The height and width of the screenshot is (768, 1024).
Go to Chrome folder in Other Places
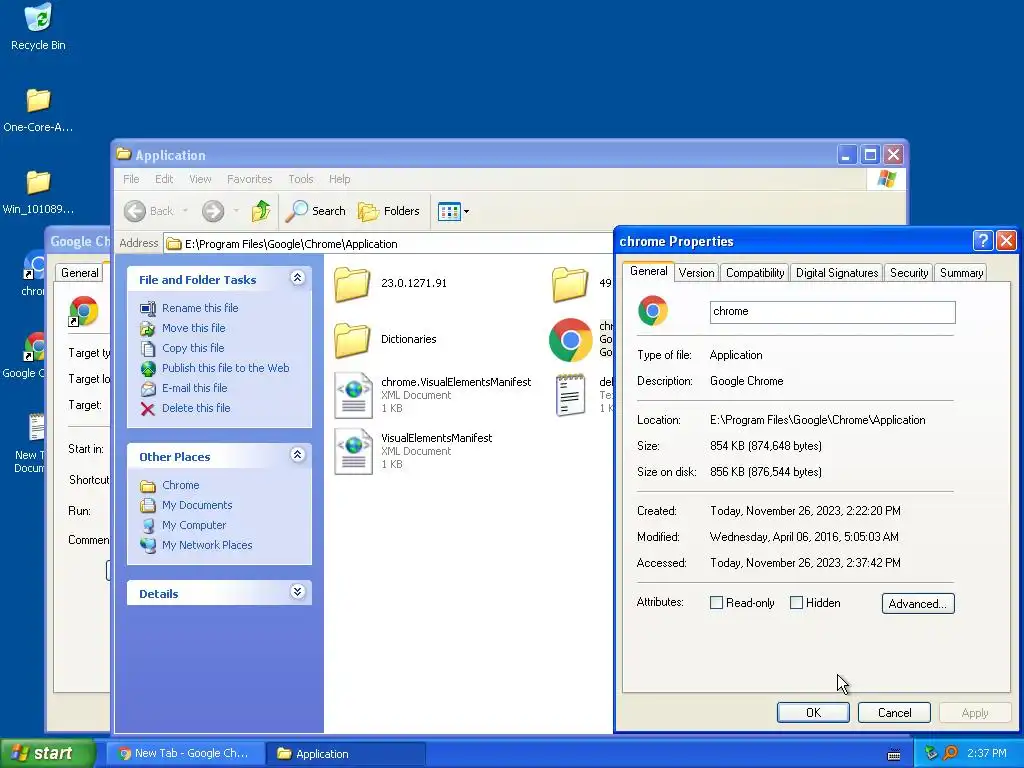tap(180, 485)
